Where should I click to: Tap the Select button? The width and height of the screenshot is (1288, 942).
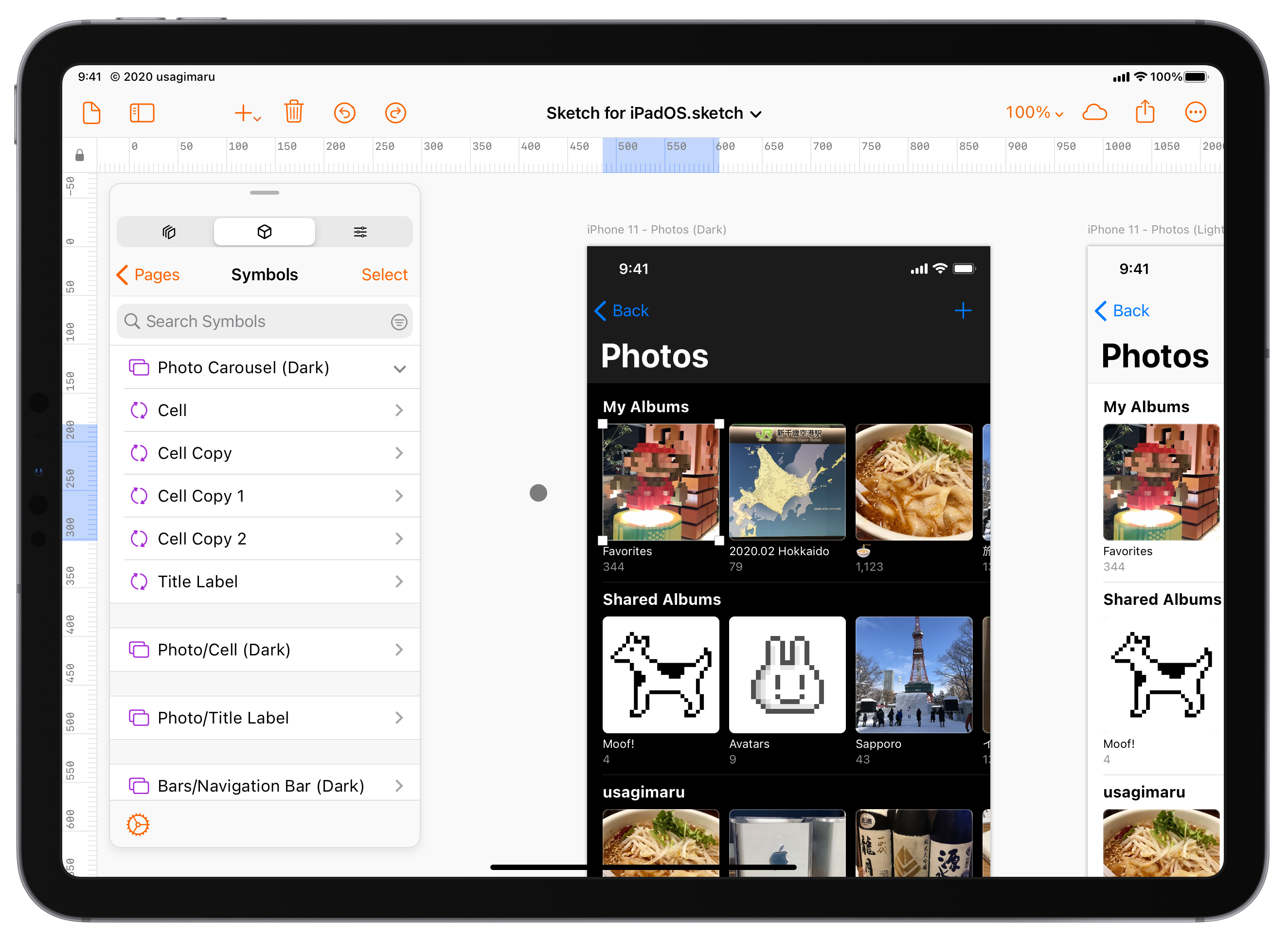384,275
